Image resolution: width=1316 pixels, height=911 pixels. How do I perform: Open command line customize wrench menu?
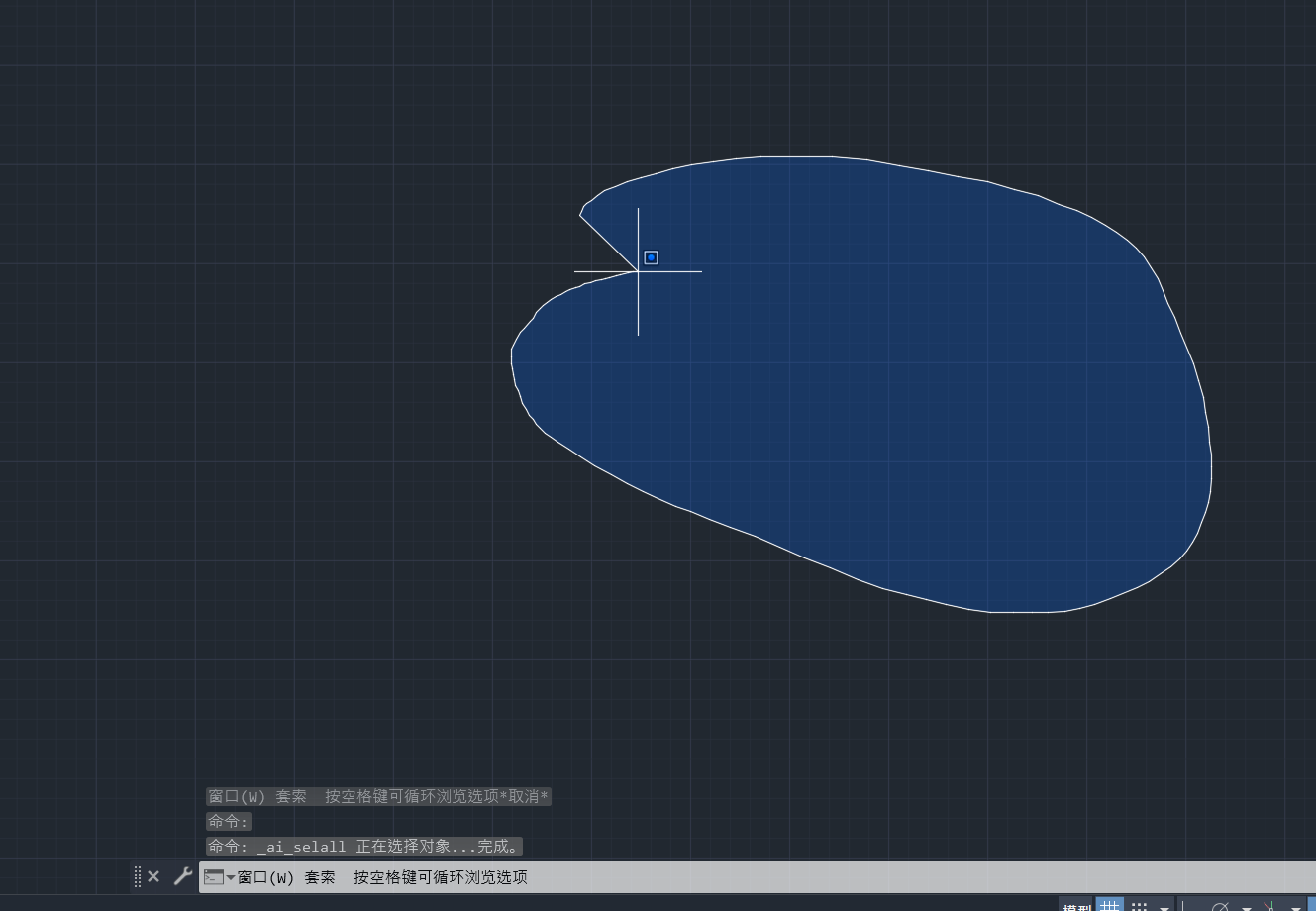pos(182,876)
